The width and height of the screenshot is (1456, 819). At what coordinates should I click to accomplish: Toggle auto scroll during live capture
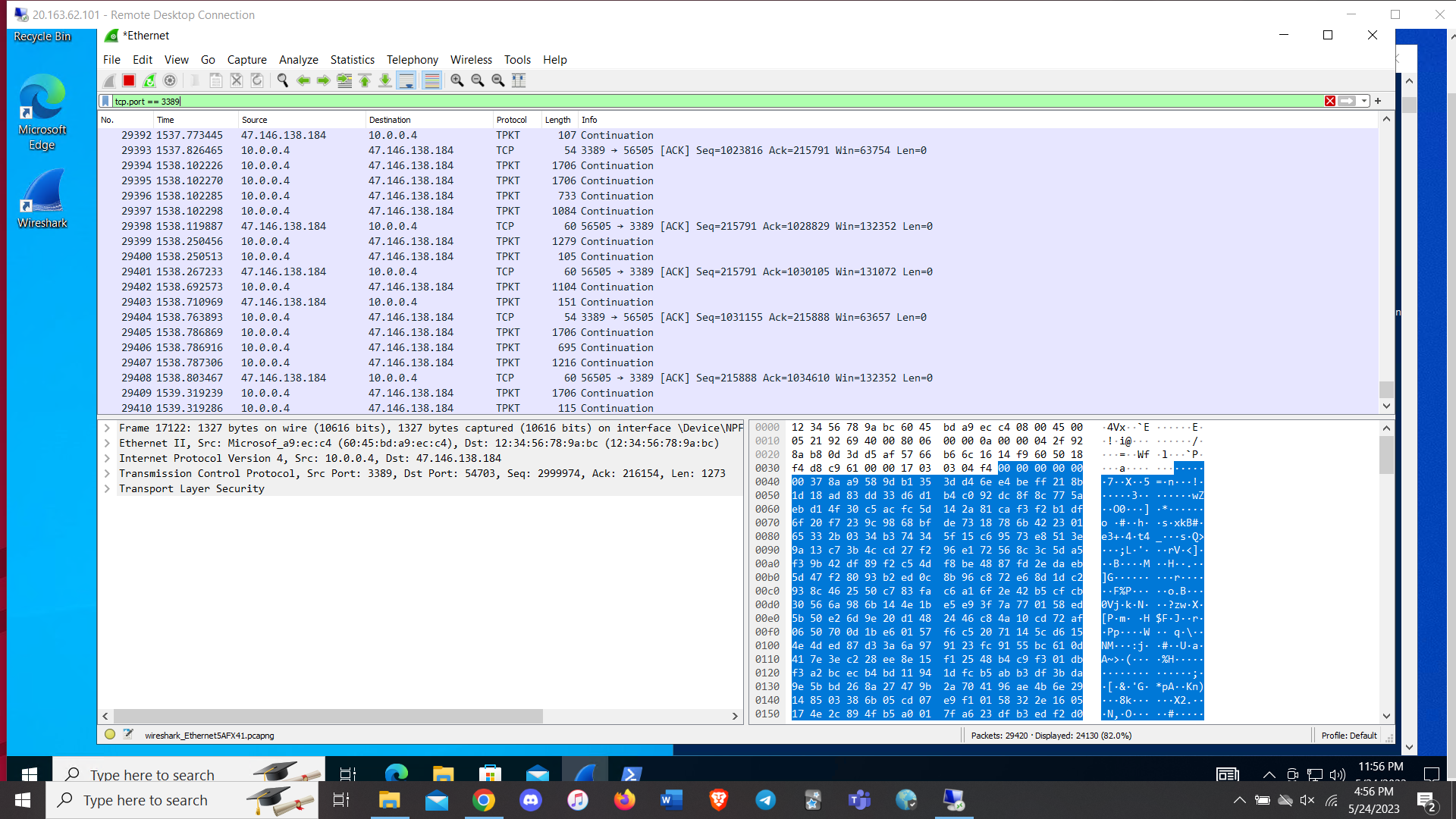(406, 80)
